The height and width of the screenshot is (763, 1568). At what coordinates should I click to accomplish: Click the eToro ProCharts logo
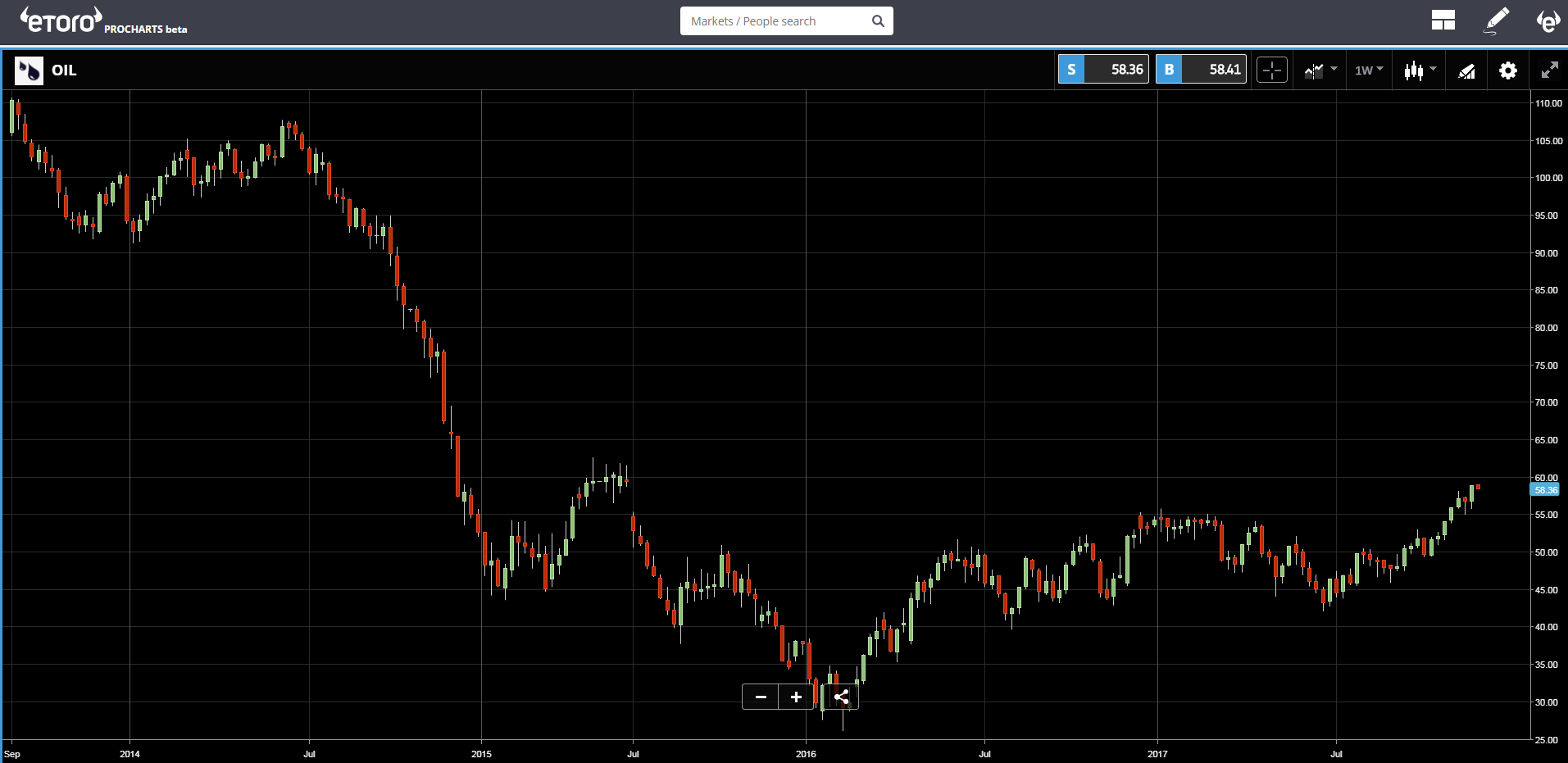point(104,20)
